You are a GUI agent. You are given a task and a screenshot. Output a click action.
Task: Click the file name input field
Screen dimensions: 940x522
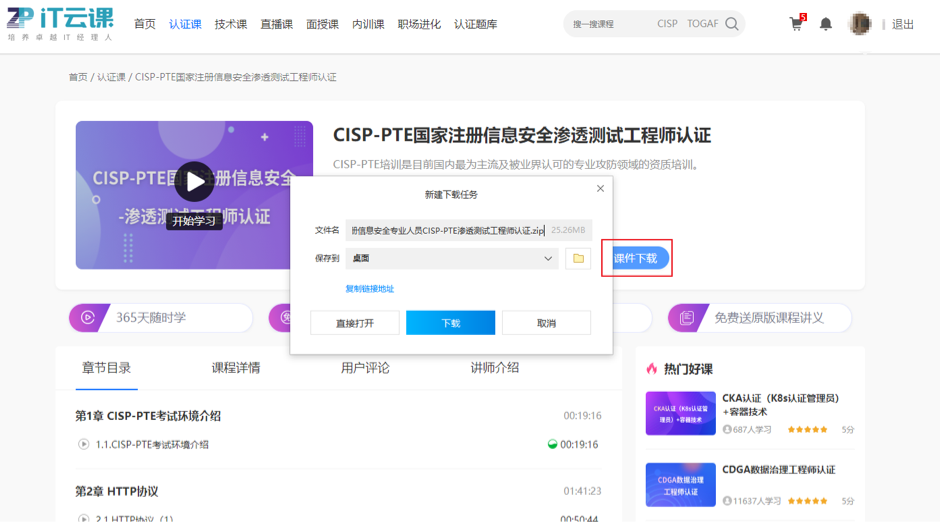pos(445,230)
